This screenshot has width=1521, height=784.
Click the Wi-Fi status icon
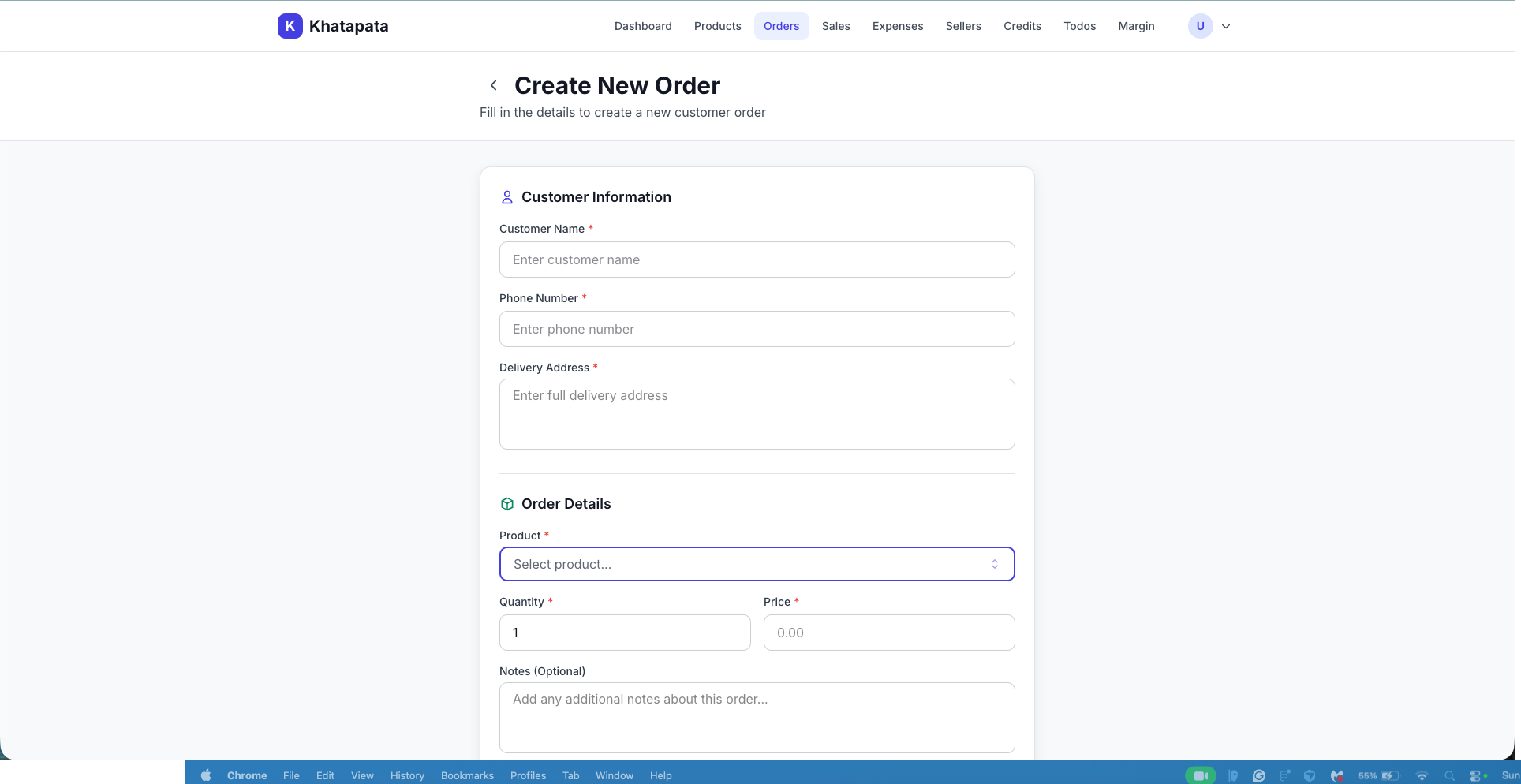tap(1423, 775)
